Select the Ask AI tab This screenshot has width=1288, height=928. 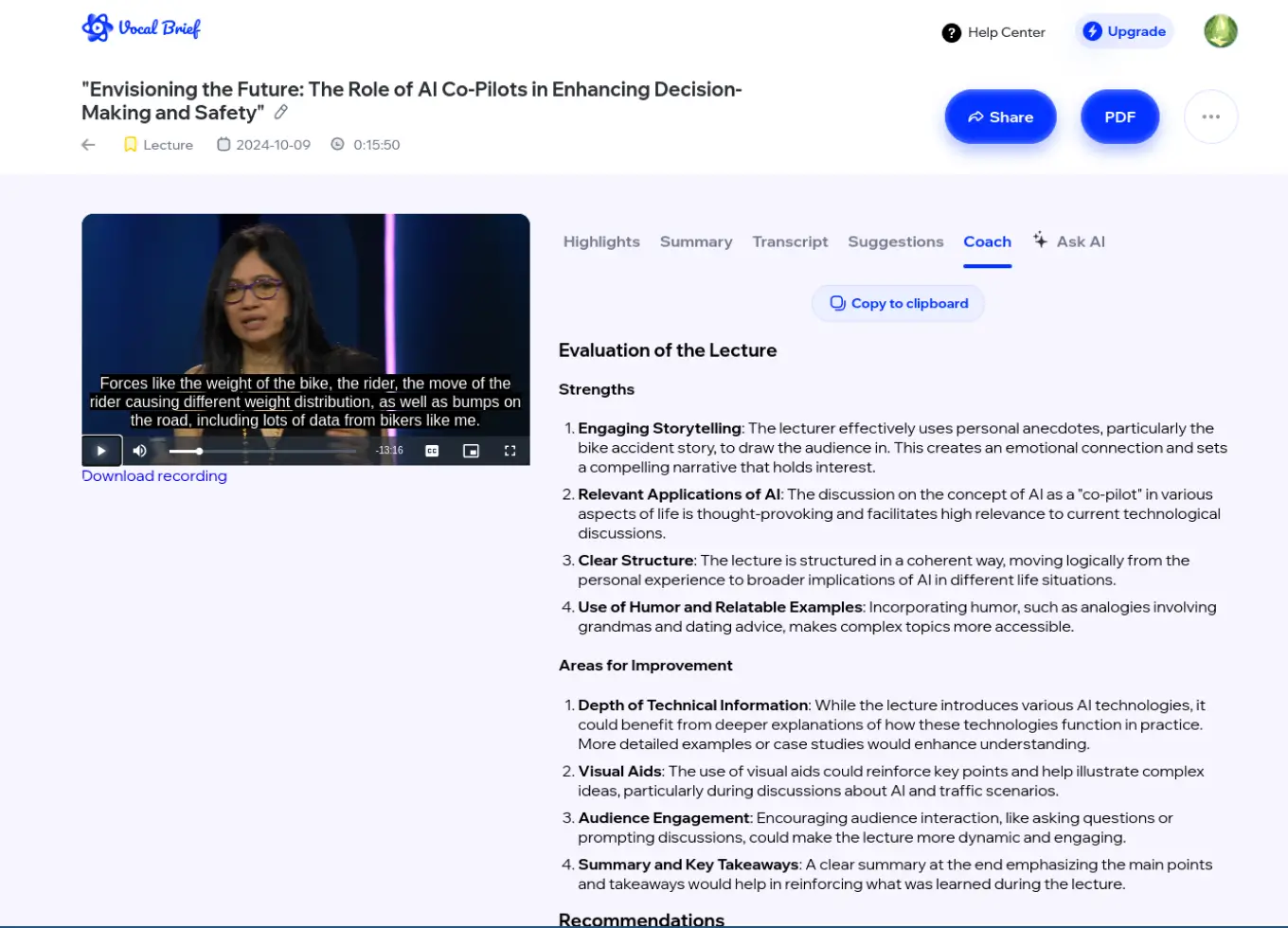1069,242
